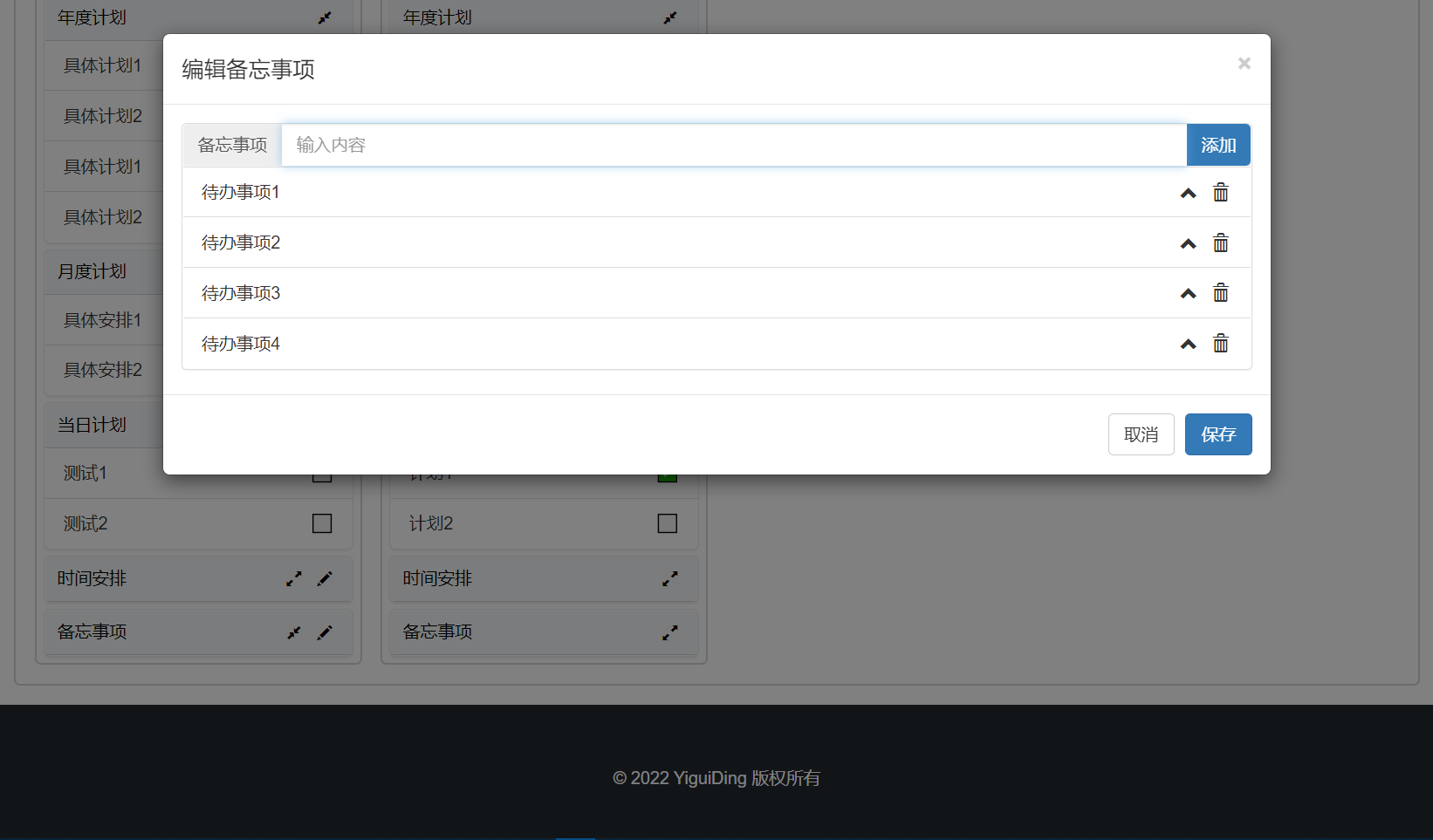Delete 待办事项1 with its trash icon
This screenshot has height=840, width=1433.
1220,193
